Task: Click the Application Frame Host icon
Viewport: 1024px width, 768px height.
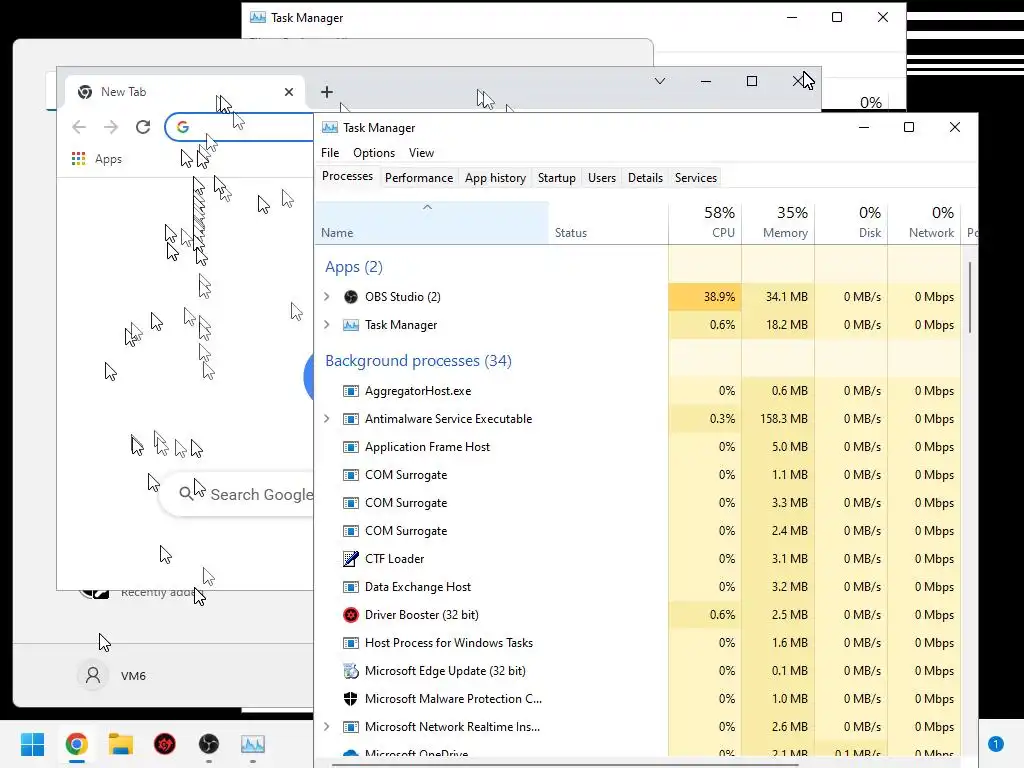Action: 351,447
